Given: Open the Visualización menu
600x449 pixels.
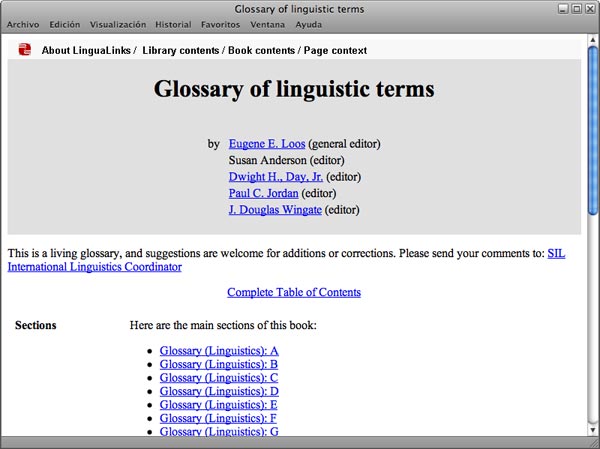Looking at the screenshot, I should (x=118, y=24).
